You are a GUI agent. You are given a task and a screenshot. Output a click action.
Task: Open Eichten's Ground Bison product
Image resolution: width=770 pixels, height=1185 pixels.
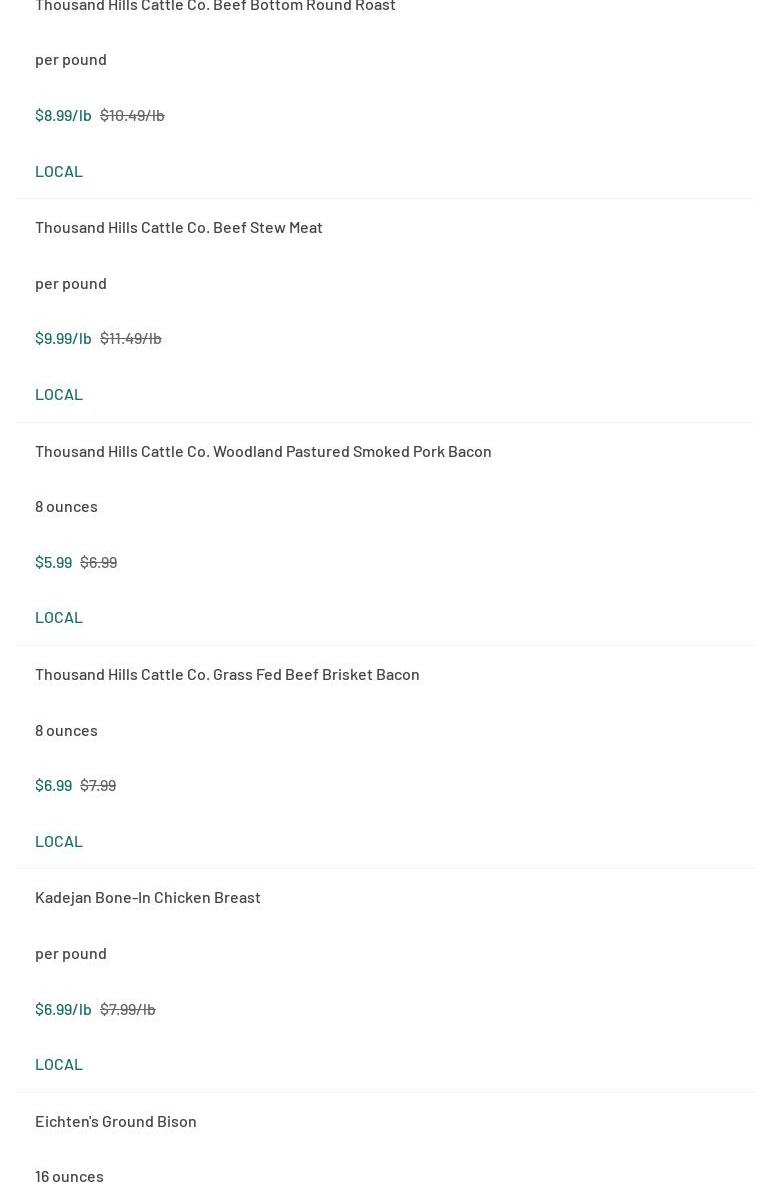(x=116, y=1121)
